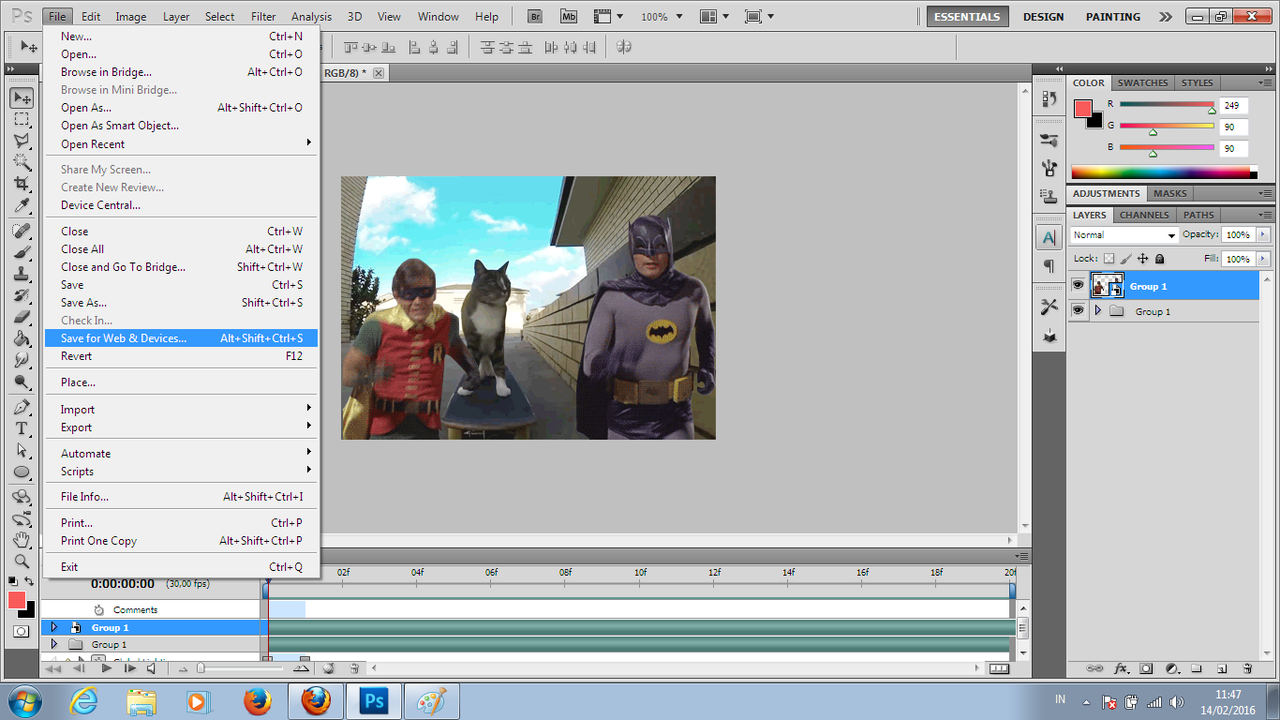Open the History panel icon
Image resolution: width=1280 pixels, height=720 pixels.
pyautogui.click(x=1049, y=98)
